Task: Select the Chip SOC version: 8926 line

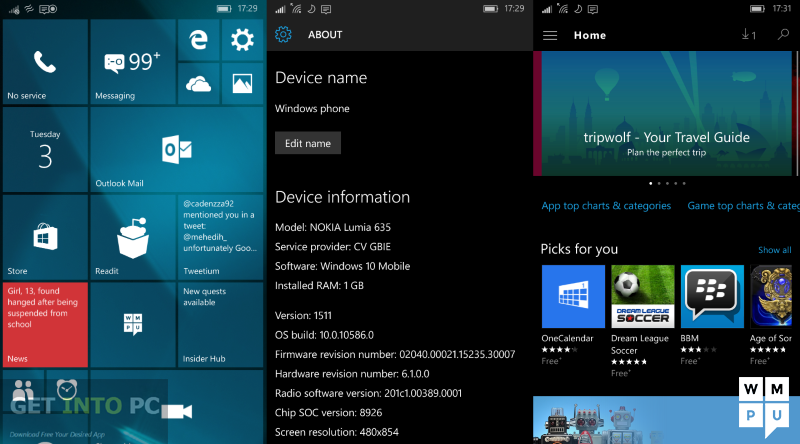Action: (x=329, y=413)
